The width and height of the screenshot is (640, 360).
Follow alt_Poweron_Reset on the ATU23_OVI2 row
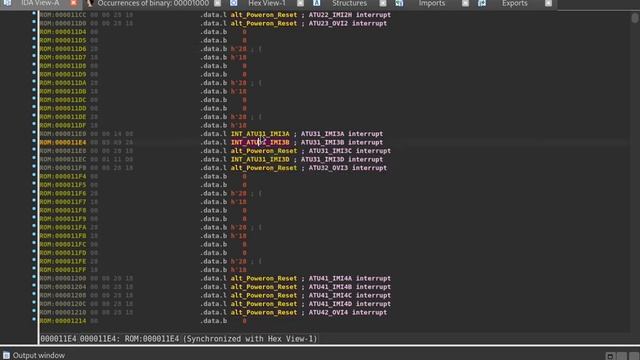(x=264, y=23)
